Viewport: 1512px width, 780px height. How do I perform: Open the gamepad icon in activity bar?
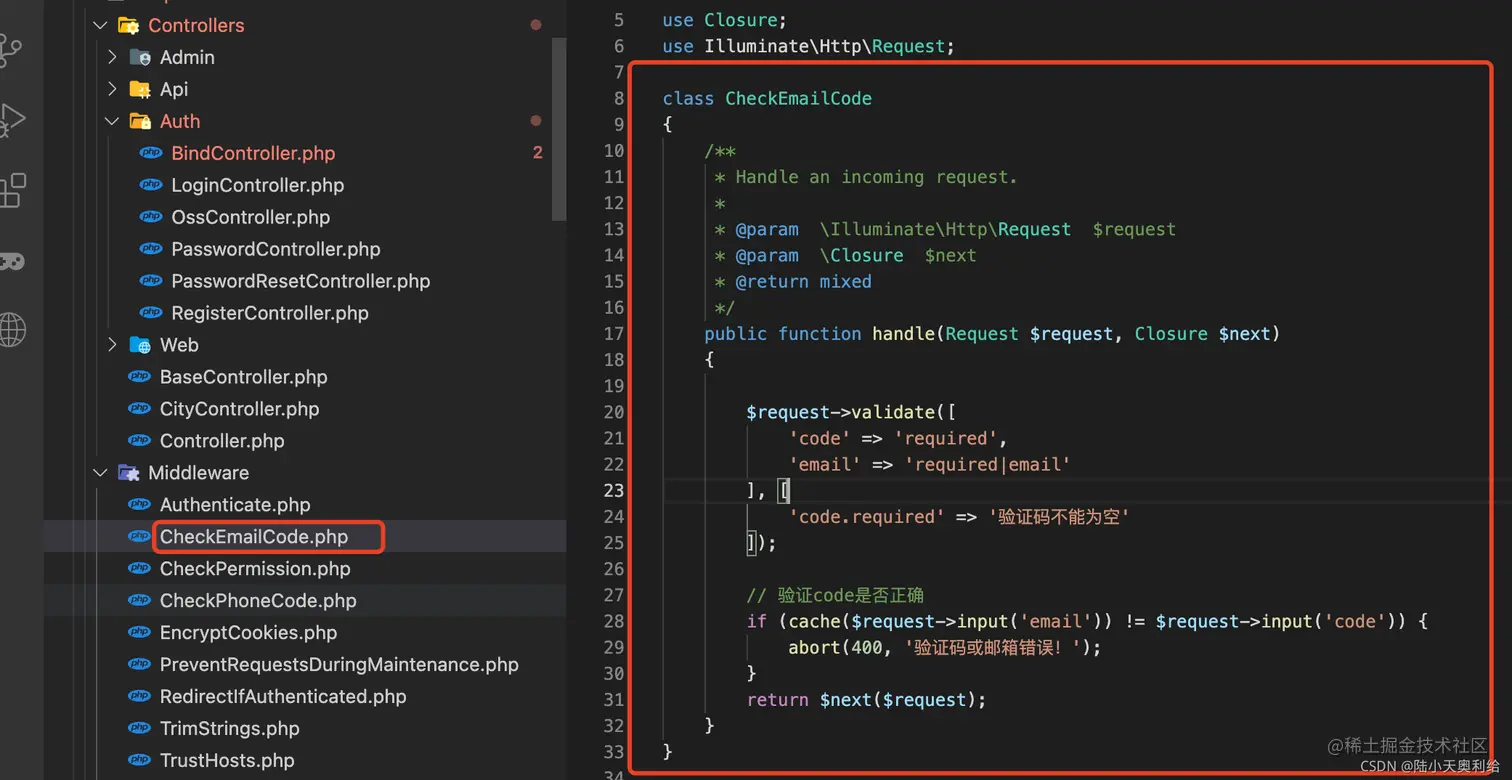(x=11, y=261)
